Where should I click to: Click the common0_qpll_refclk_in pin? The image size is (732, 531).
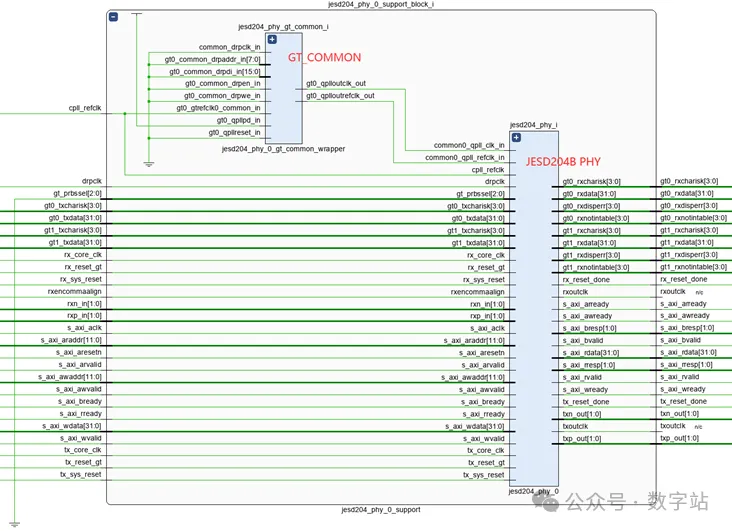coord(465,157)
